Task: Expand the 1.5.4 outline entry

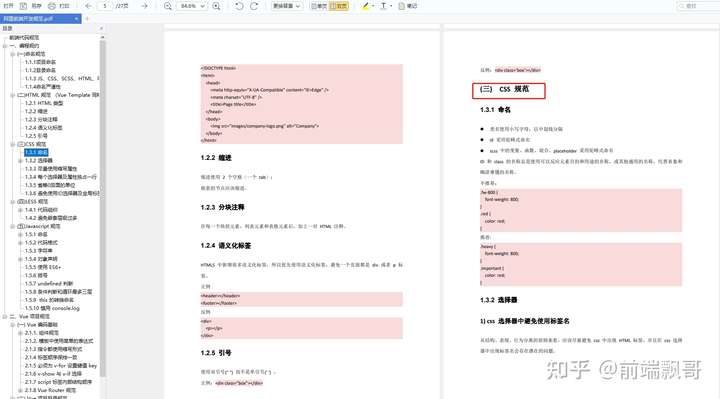Action: (20, 259)
